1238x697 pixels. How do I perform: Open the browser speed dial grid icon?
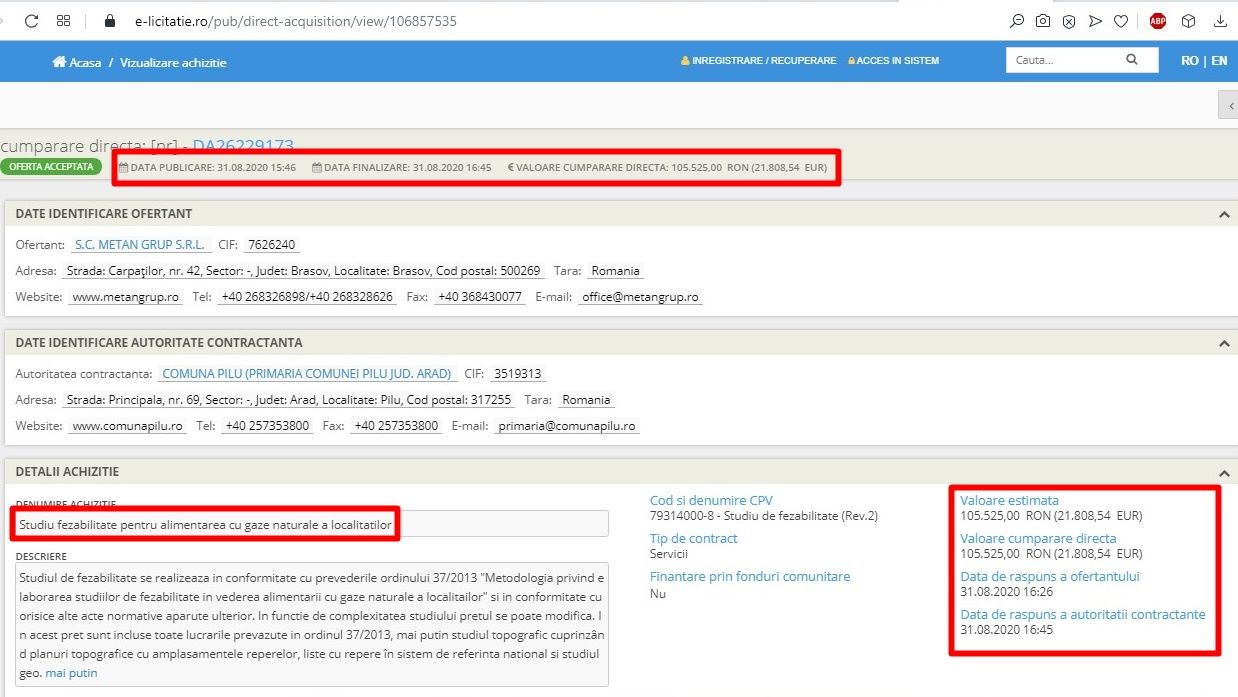pyautogui.click(x=64, y=20)
